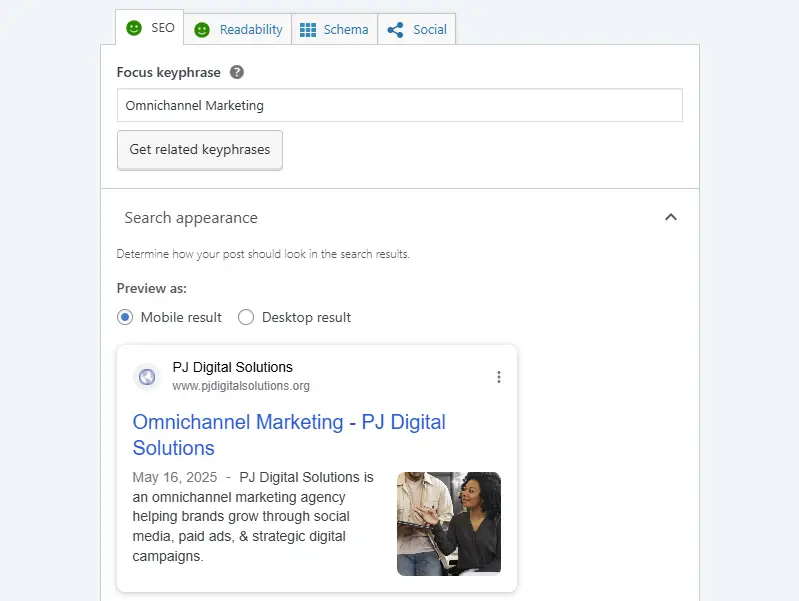
Task: Click the preview thumbnail image
Action: (449, 524)
